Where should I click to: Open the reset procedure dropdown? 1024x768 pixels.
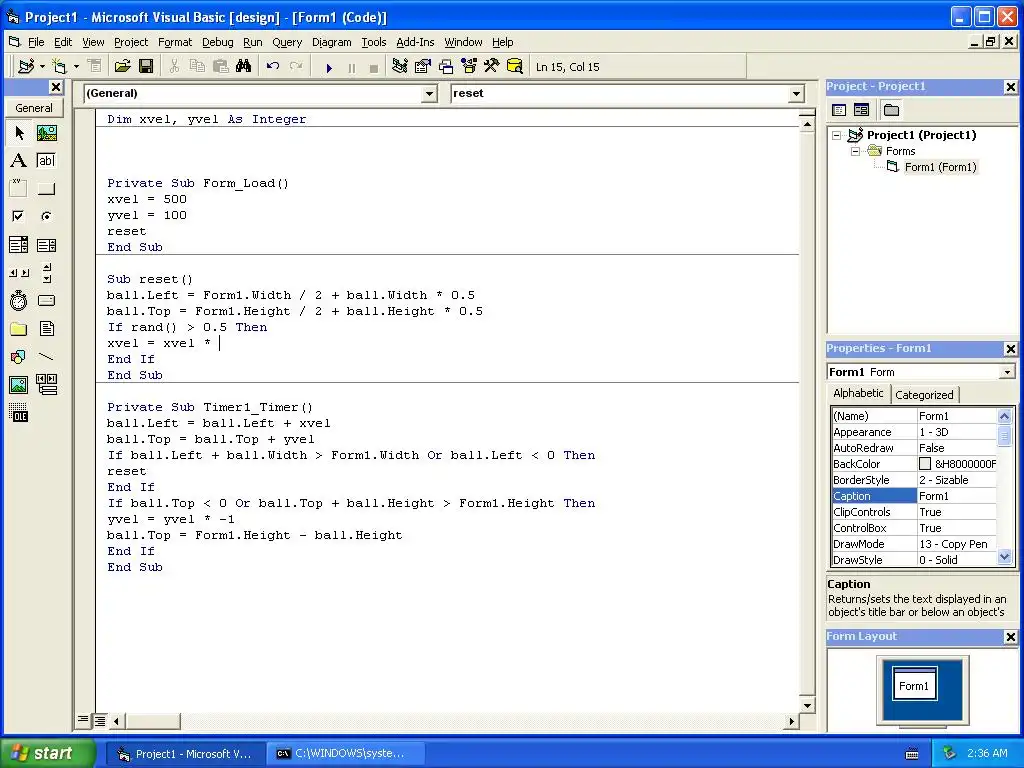coord(796,94)
